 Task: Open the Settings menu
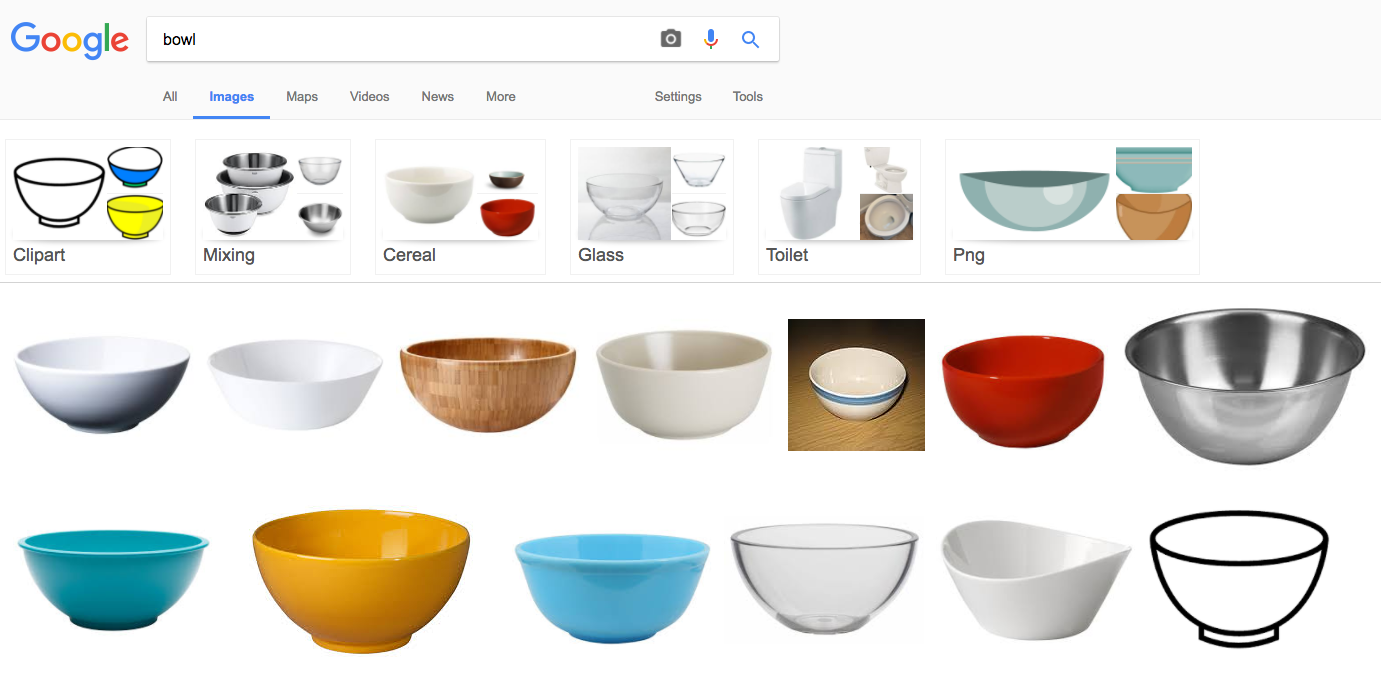(x=678, y=96)
